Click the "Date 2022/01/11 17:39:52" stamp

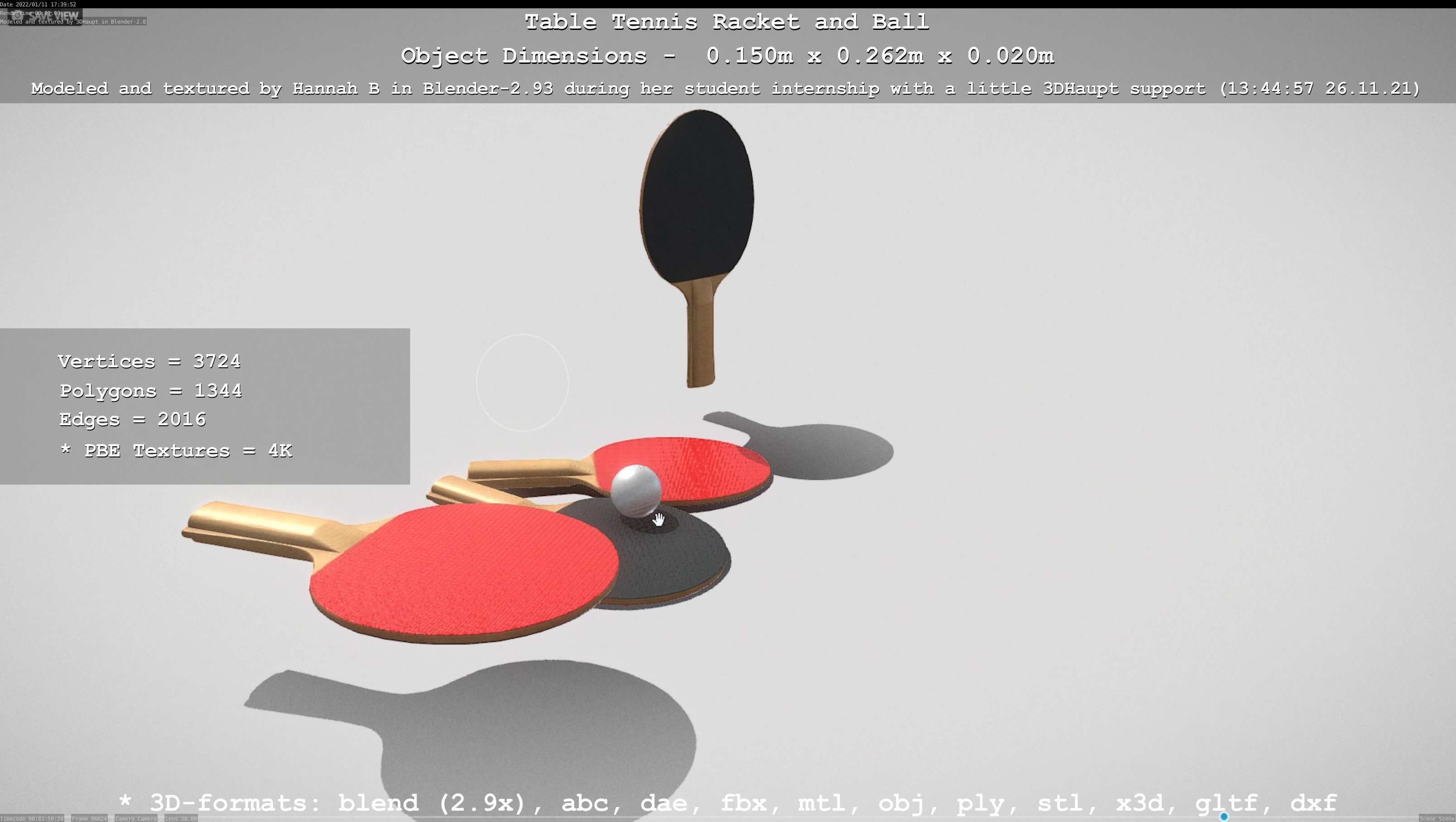tap(38, 5)
